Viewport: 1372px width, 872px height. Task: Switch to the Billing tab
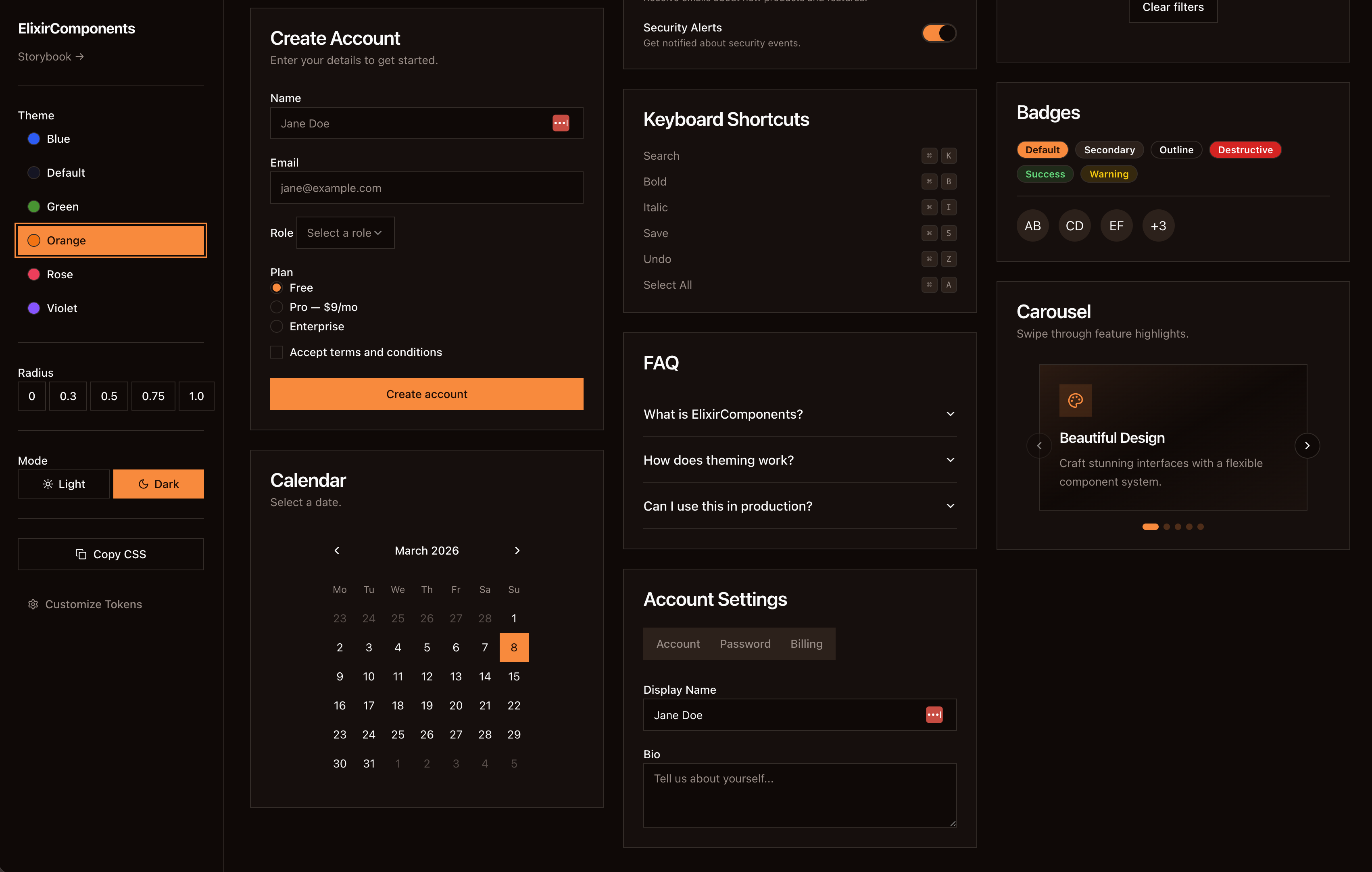(806, 643)
